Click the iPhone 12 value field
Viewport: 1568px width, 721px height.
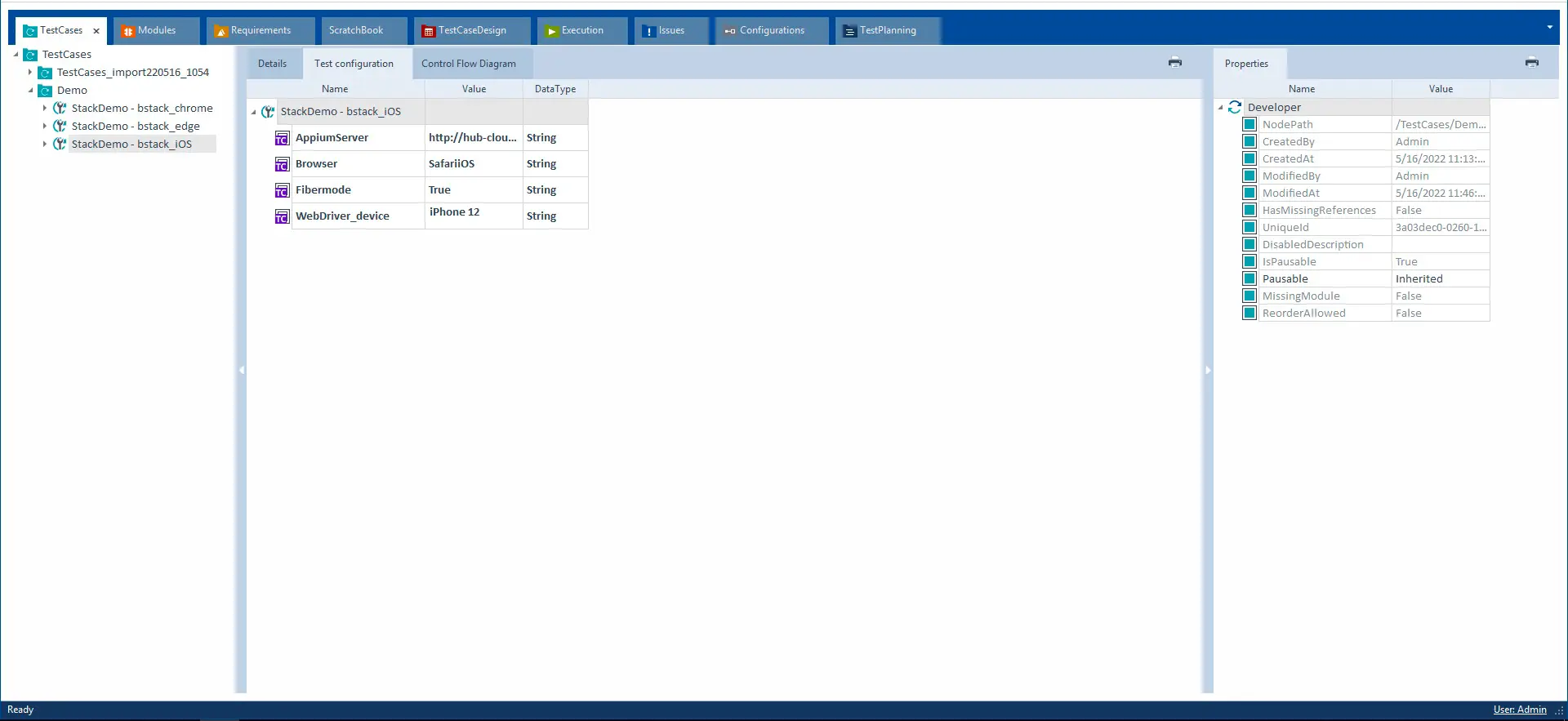[472, 212]
